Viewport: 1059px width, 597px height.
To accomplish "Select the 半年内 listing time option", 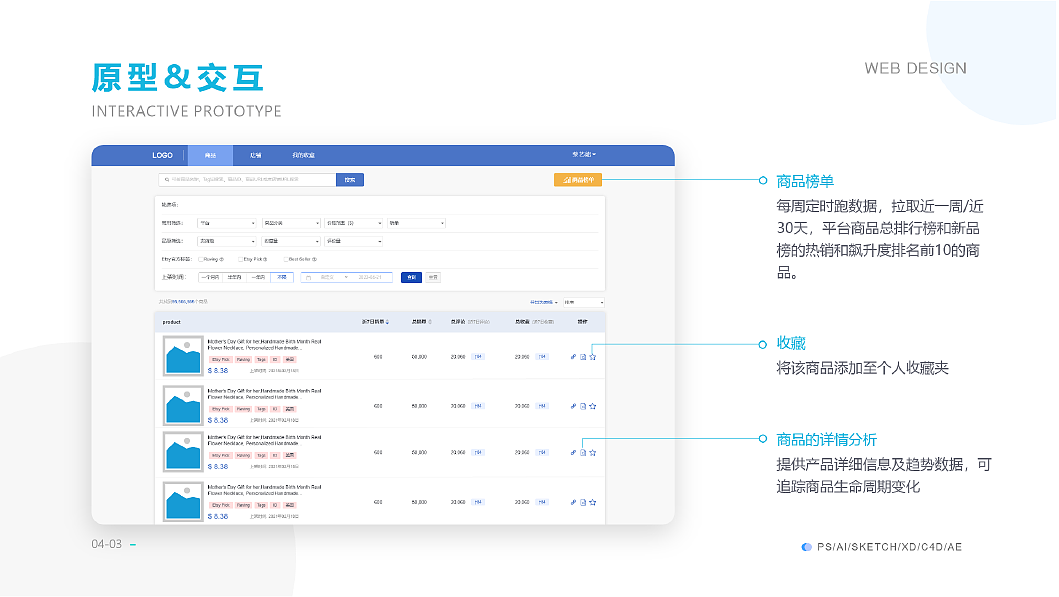I will [x=234, y=278].
